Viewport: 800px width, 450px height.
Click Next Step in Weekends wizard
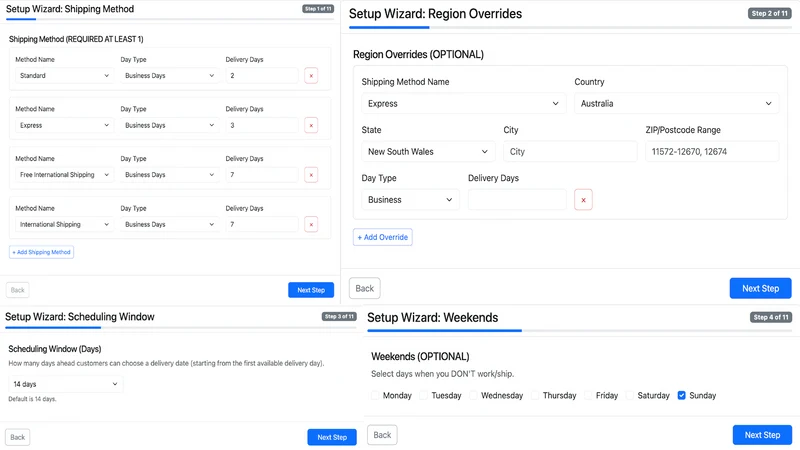point(762,435)
